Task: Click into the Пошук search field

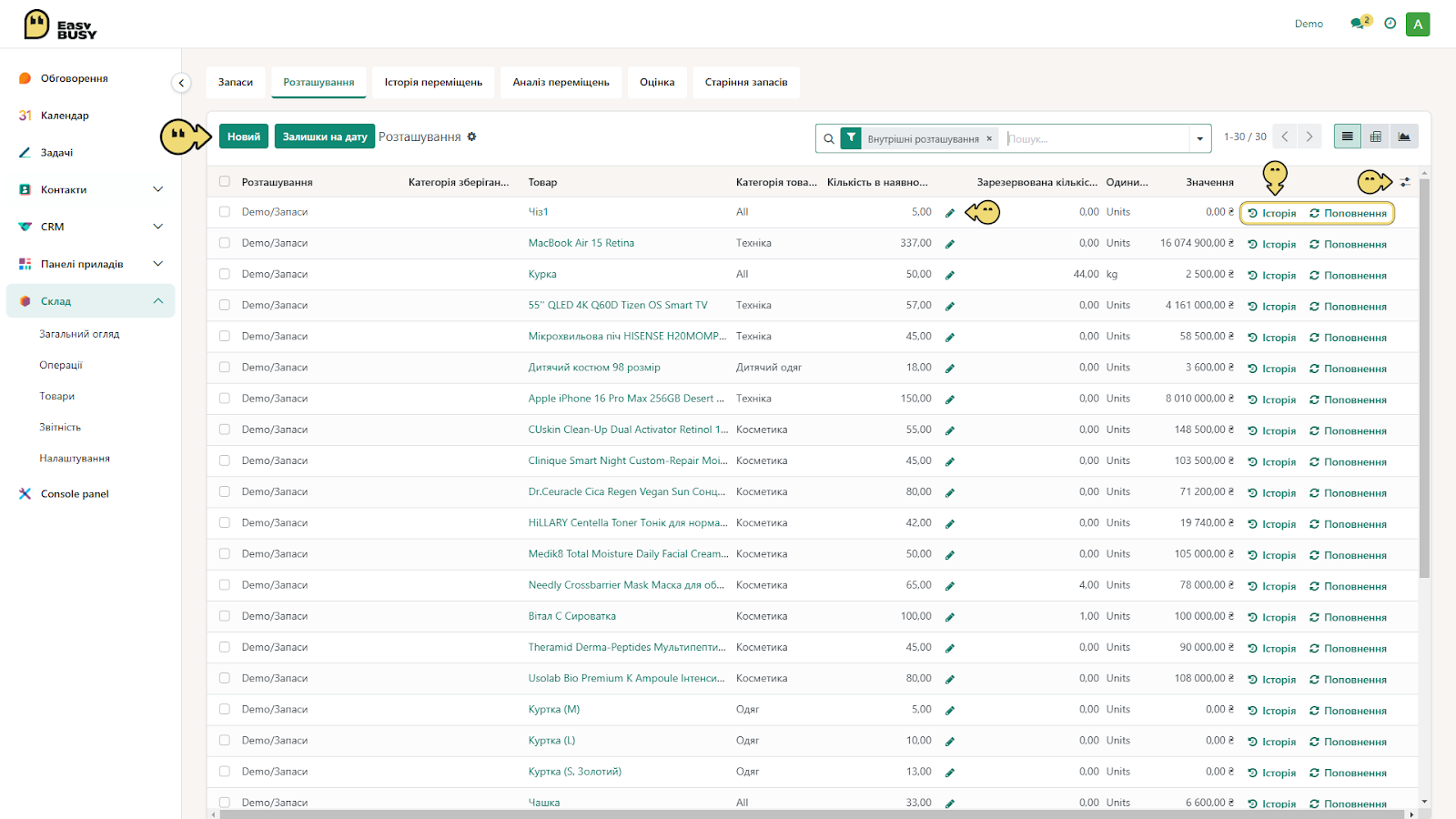Action: coord(1095,139)
